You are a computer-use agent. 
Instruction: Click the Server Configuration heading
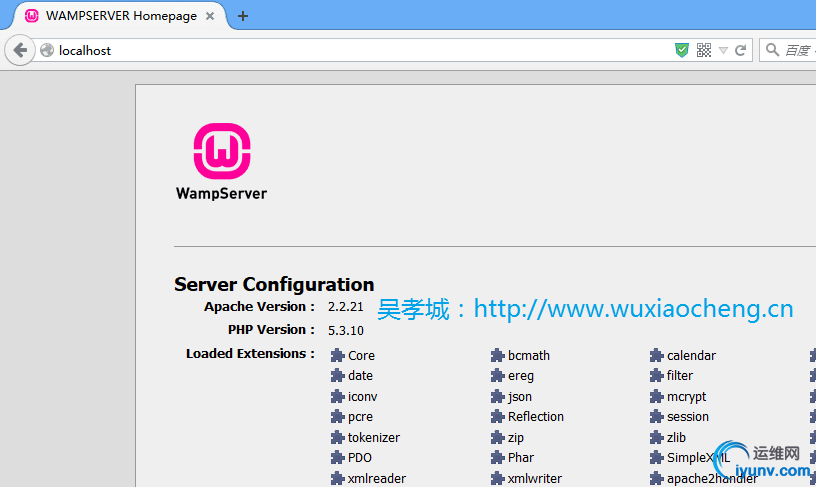pyautogui.click(x=274, y=284)
